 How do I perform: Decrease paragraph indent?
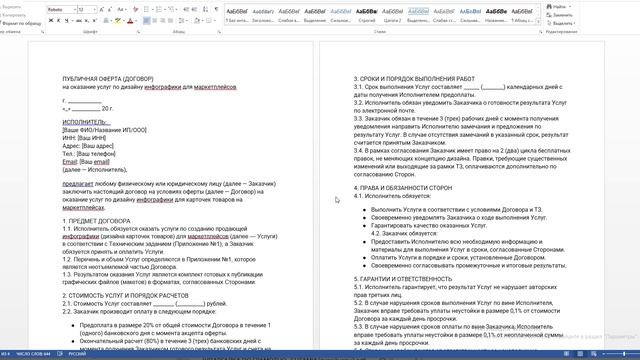pyautogui.click(x=186, y=9)
